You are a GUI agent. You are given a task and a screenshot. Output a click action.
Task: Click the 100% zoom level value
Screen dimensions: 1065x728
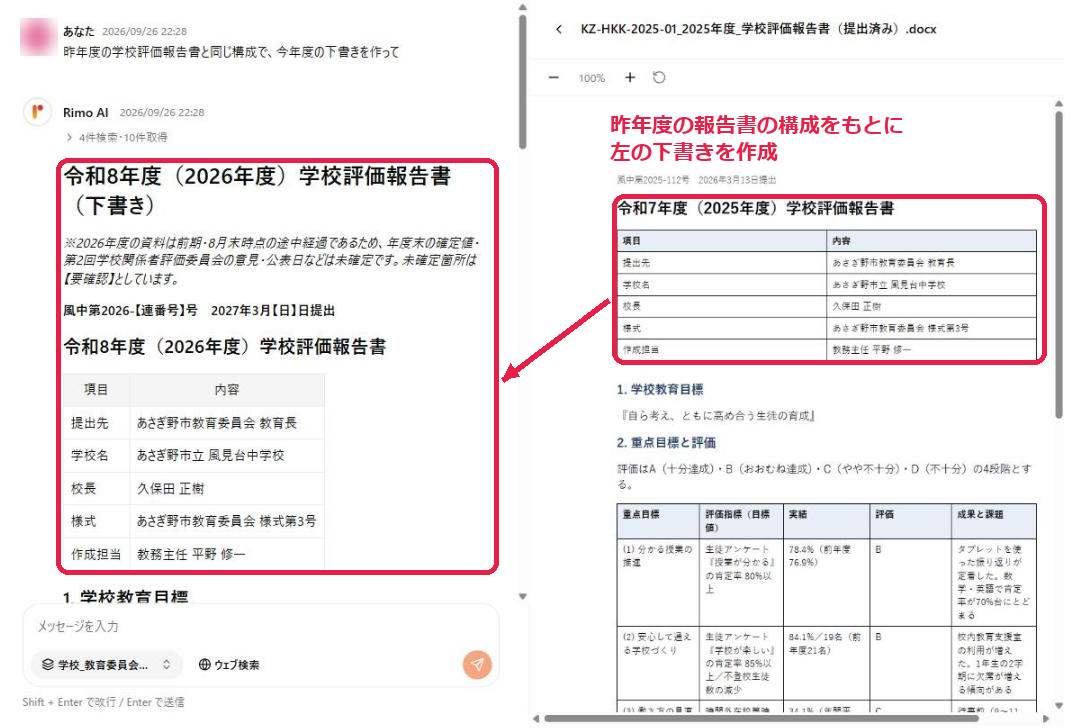[592, 78]
